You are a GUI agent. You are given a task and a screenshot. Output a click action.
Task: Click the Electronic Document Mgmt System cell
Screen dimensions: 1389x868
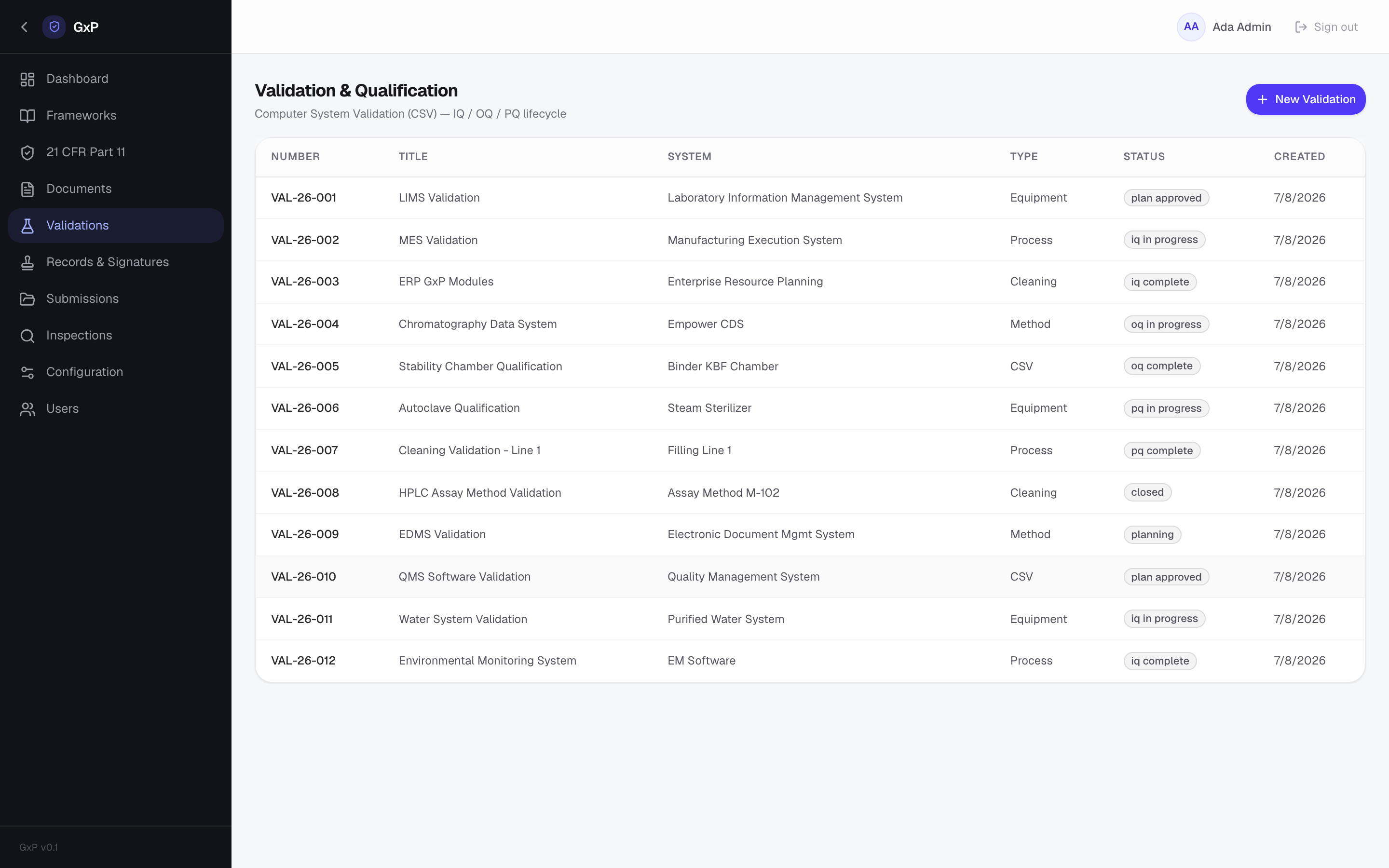(x=761, y=534)
